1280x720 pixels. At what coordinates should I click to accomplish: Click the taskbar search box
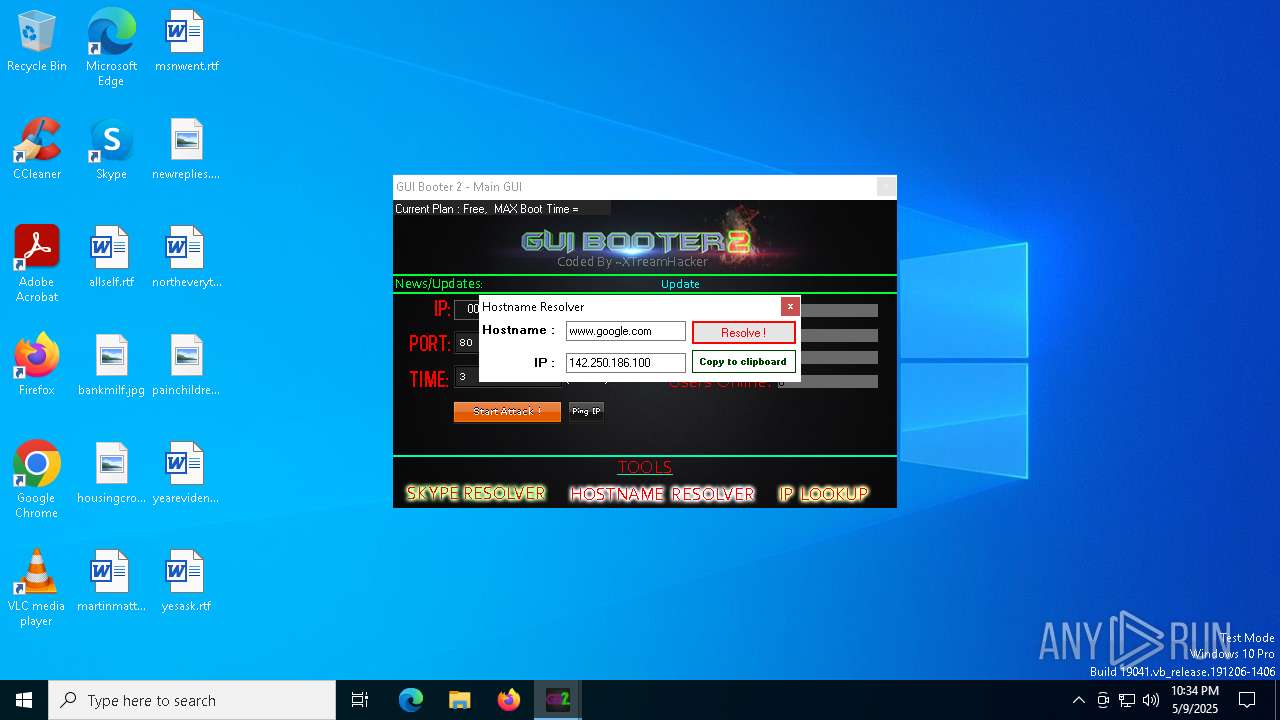click(192, 700)
